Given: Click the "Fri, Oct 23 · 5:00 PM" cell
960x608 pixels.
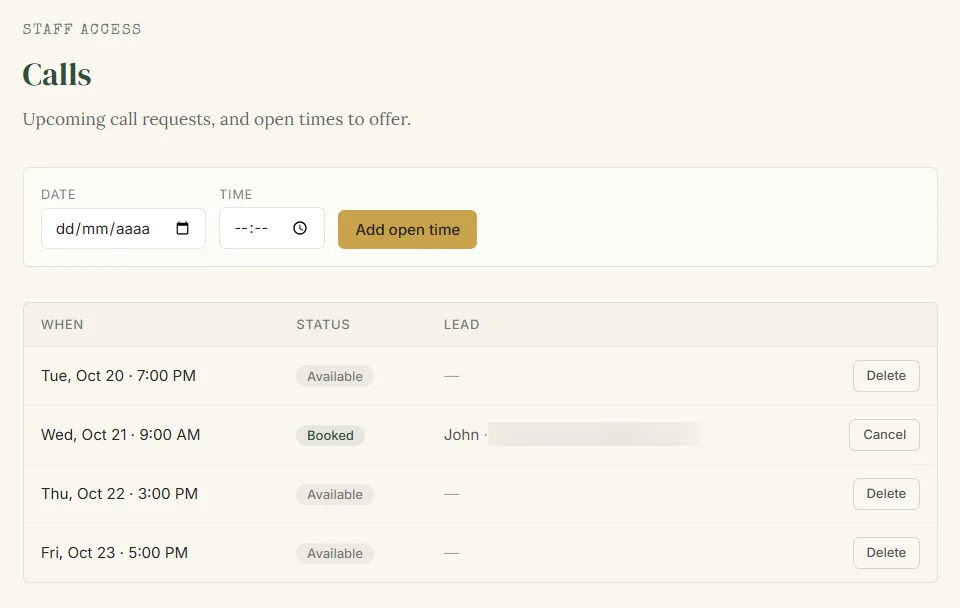Looking at the screenshot, I should [114, 553].
